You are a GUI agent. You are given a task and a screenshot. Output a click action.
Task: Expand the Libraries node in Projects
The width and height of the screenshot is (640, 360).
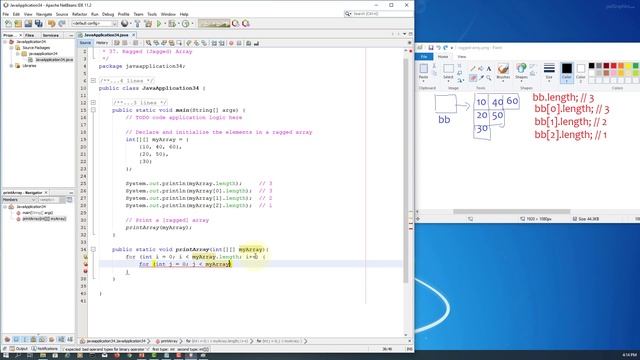click(11, 66)
